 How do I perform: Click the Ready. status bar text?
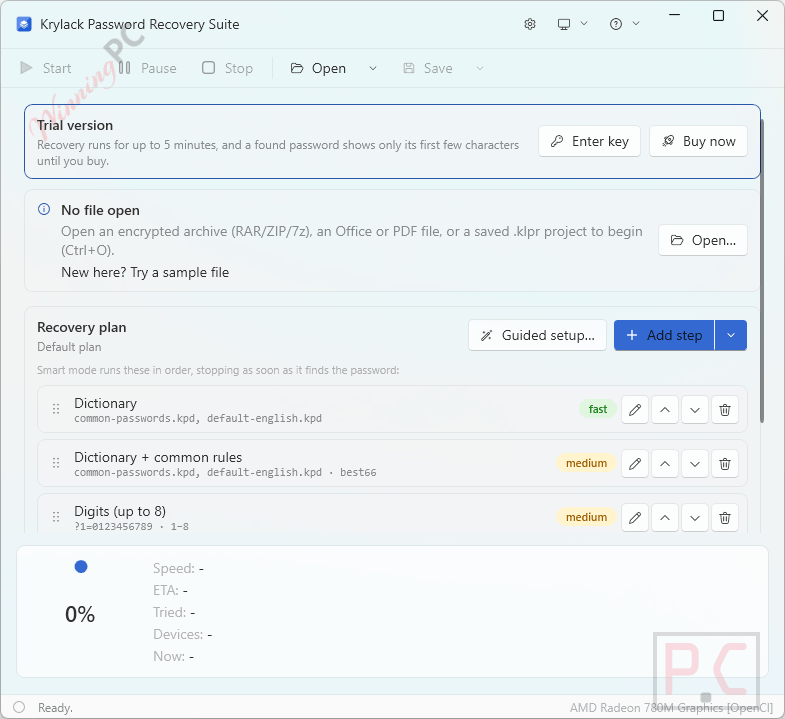click(x=56, y=708)
